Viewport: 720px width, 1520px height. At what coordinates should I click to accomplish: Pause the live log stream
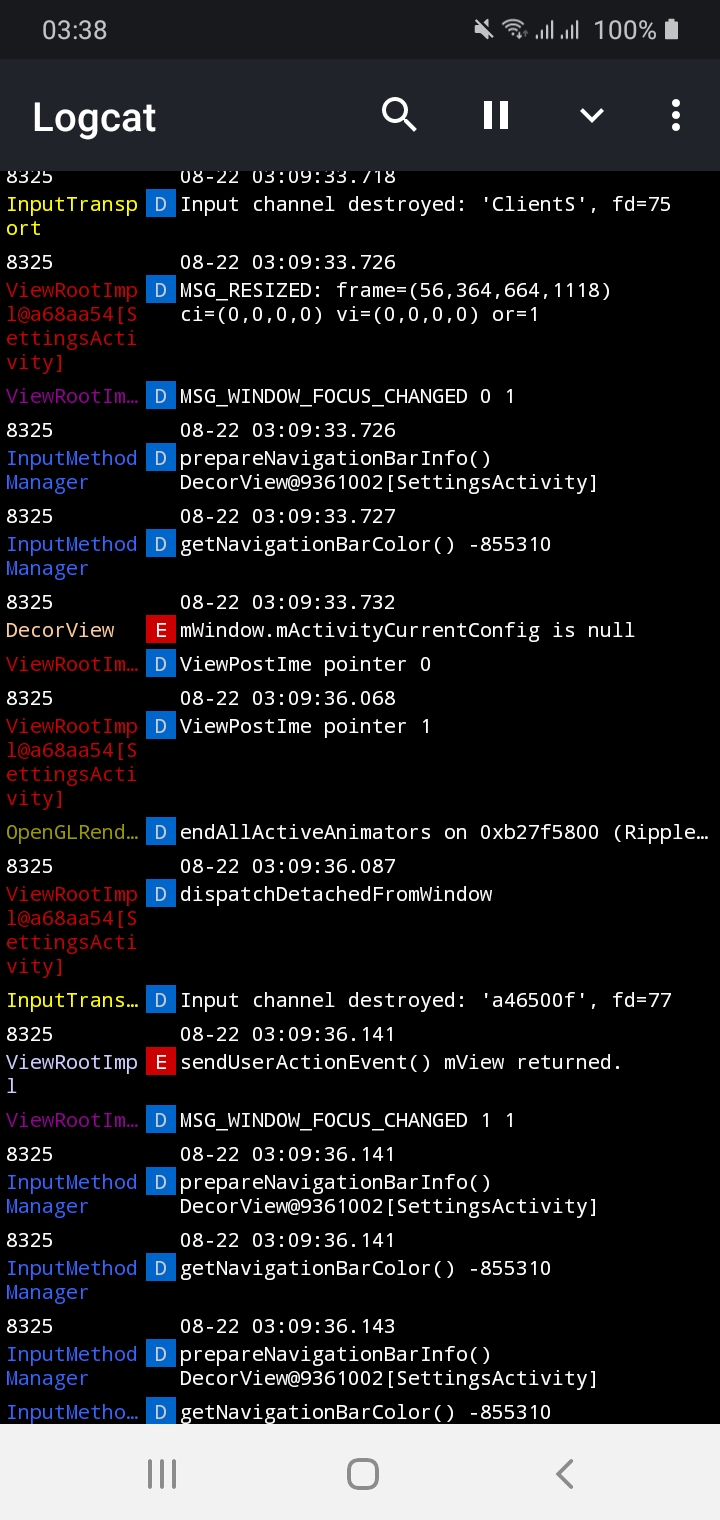pyautogui.click(x=495, y=115)
